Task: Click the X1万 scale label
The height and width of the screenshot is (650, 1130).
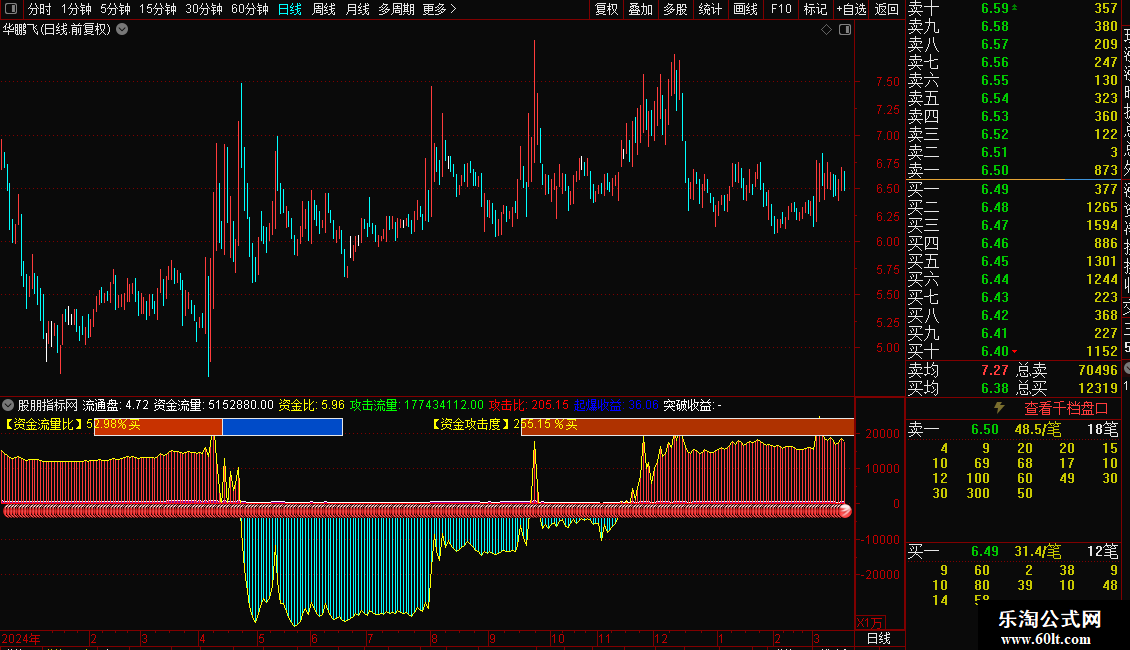Action: pyautogui.click(x=870, y=623)
